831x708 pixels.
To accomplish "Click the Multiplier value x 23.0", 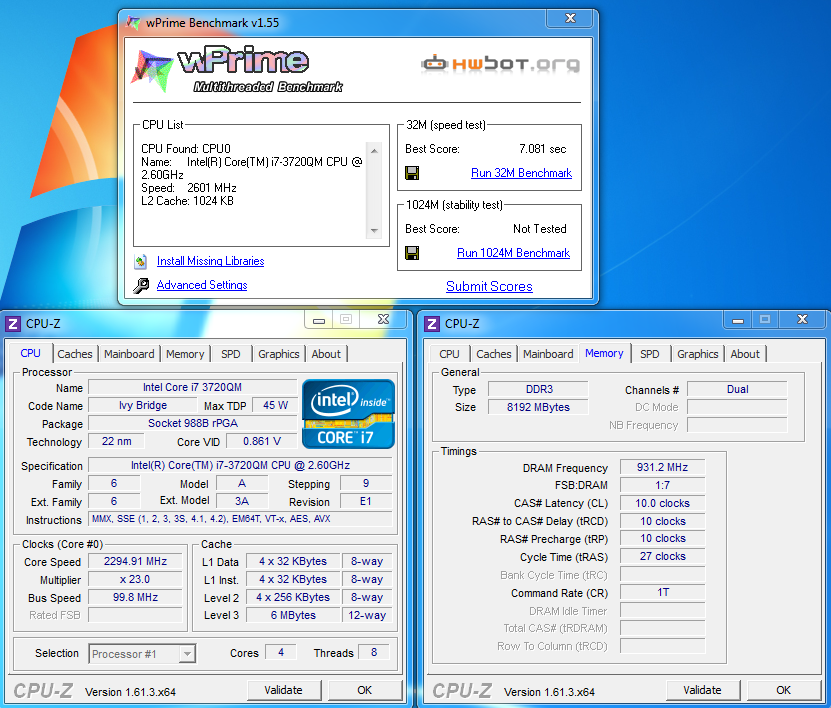I will click(135, 580).
